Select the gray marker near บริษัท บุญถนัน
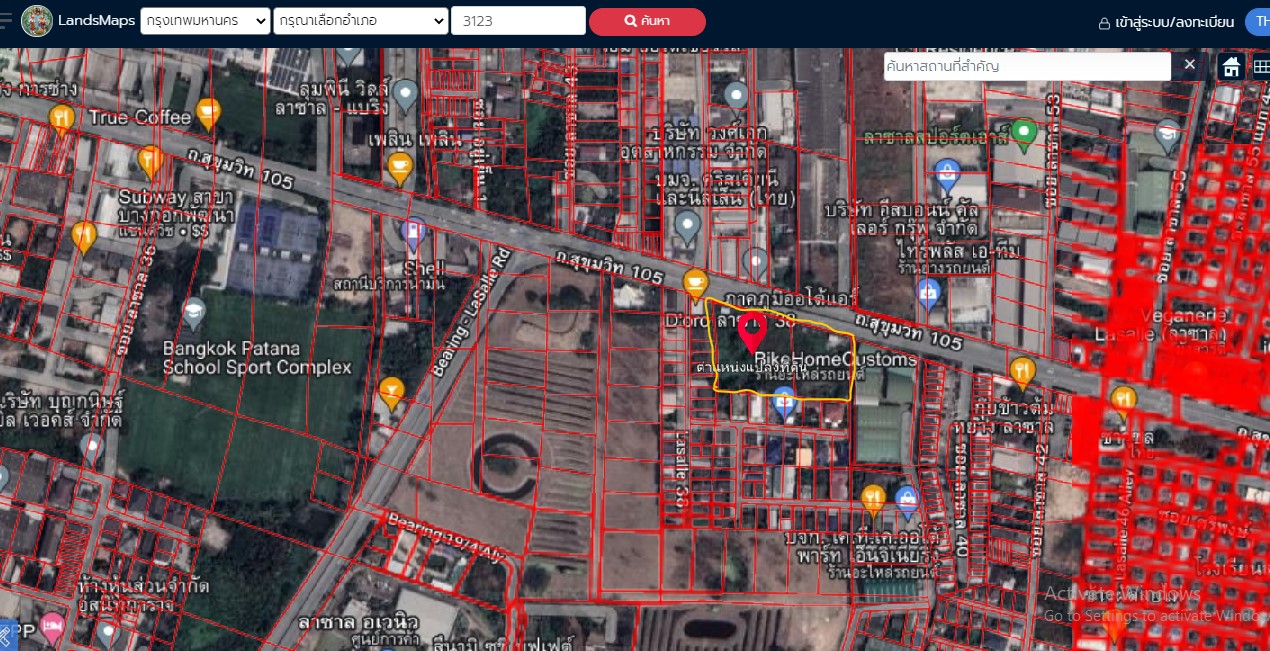Viewport: 1270px width, 651px height. (92, 449)
